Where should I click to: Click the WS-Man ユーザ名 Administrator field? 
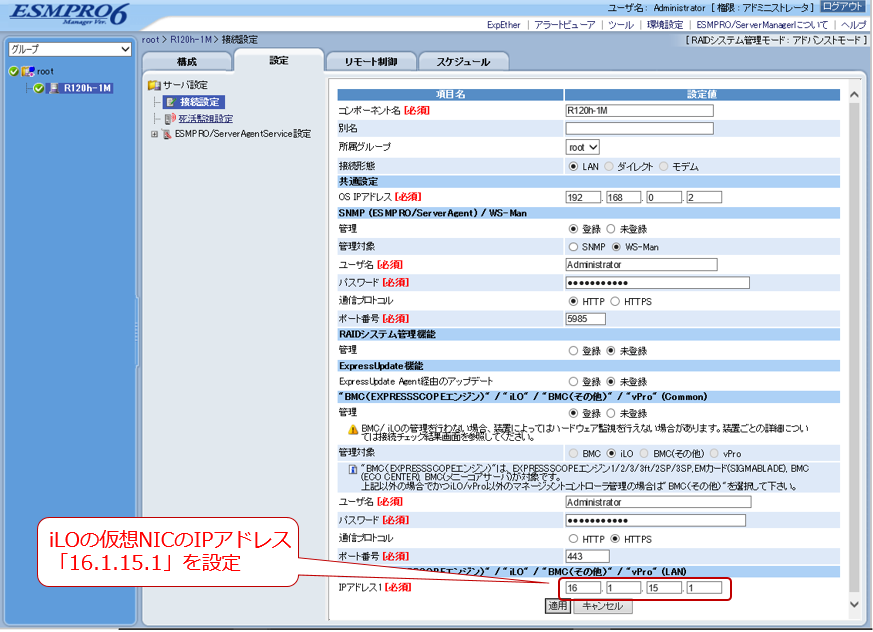[641, 264]
